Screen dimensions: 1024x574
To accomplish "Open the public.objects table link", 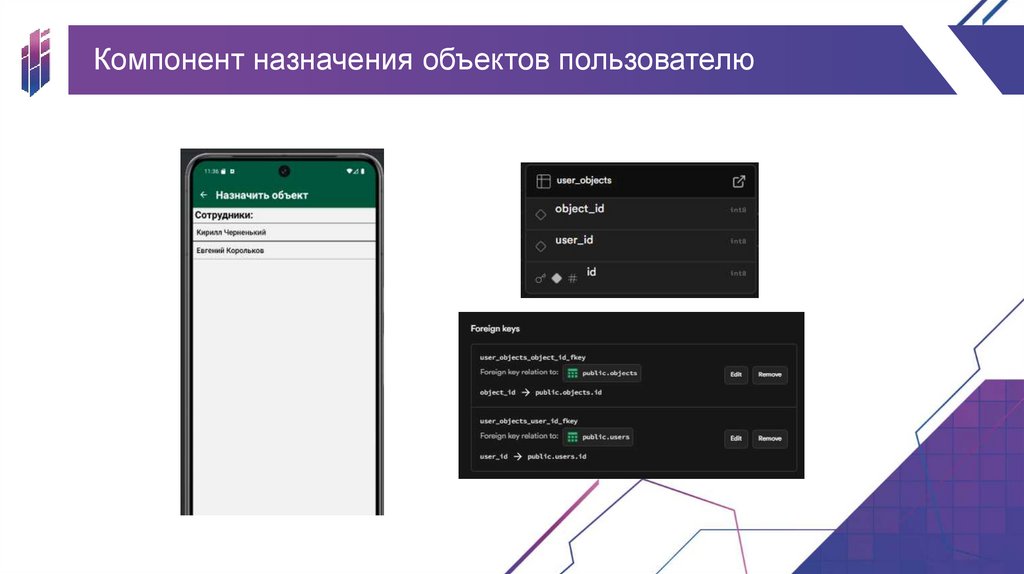I will [x=602, y=374].
